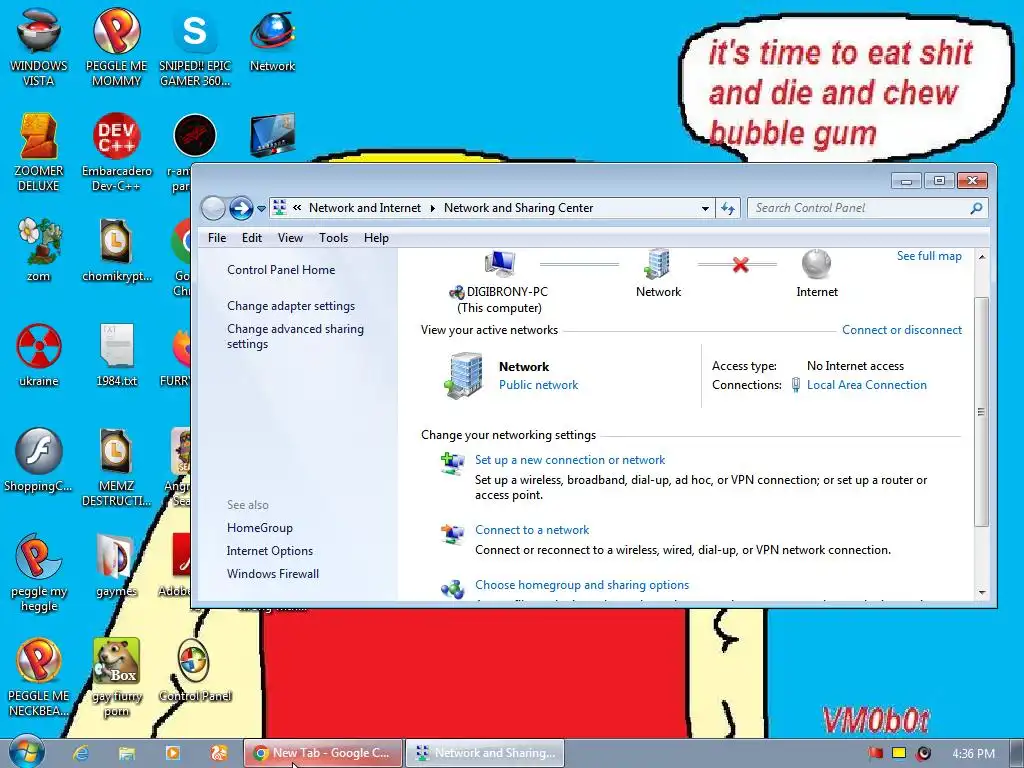The width and height of the screenshot is (1024, 768).
Task: Expand the Network and Internet breadcrumb arrow
Action: (432, 208)
